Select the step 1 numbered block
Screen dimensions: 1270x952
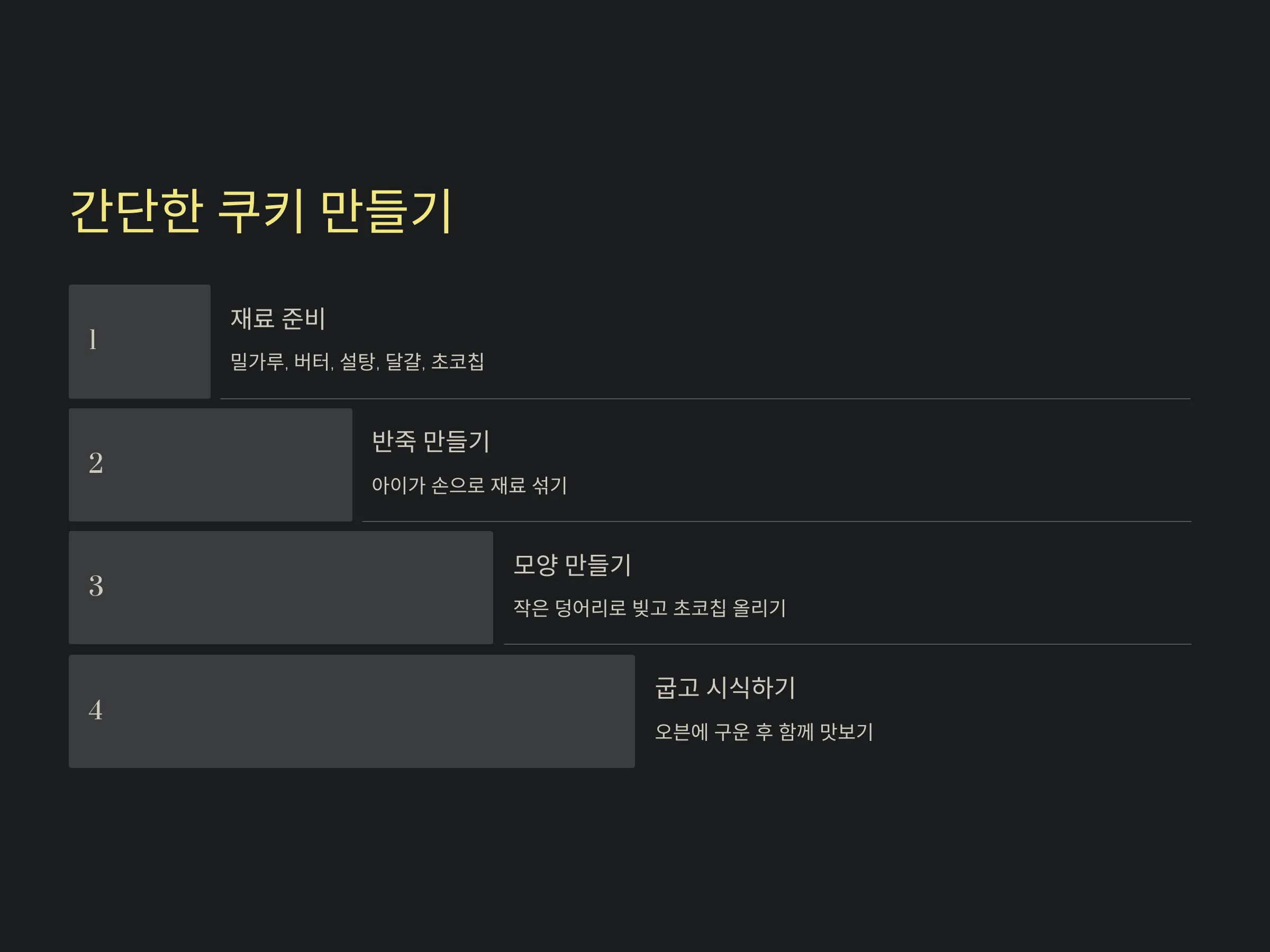point(140,342)
